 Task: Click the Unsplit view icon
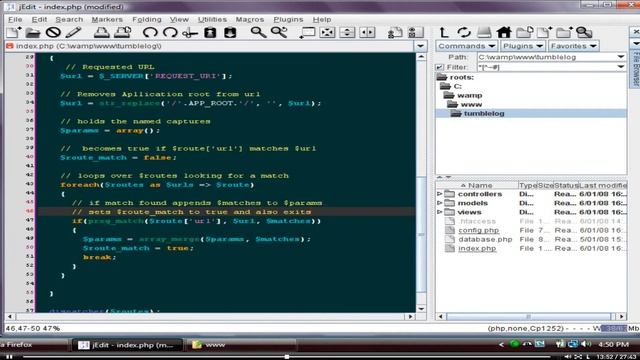coord(327,32)
